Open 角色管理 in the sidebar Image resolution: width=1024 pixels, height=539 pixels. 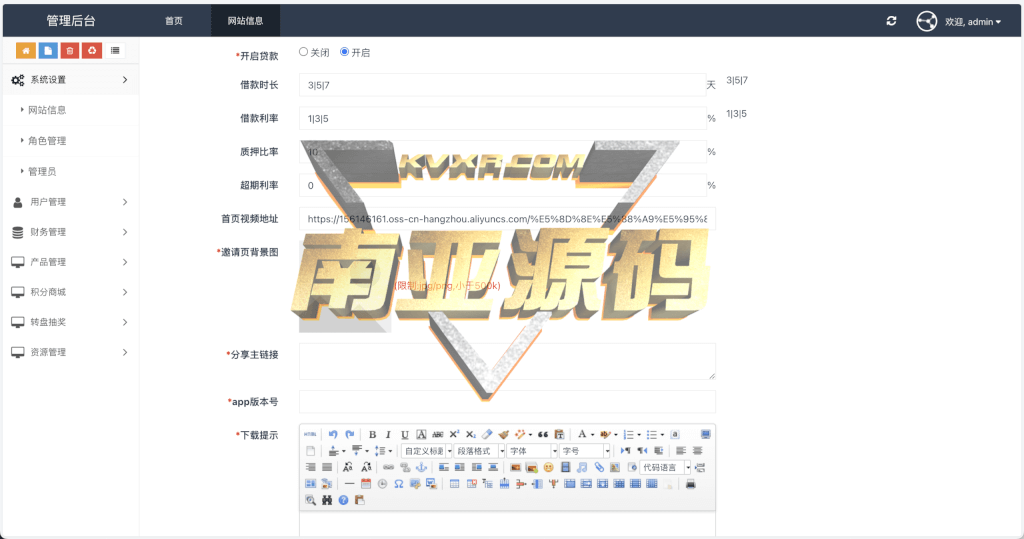click(x=47, y=140)
